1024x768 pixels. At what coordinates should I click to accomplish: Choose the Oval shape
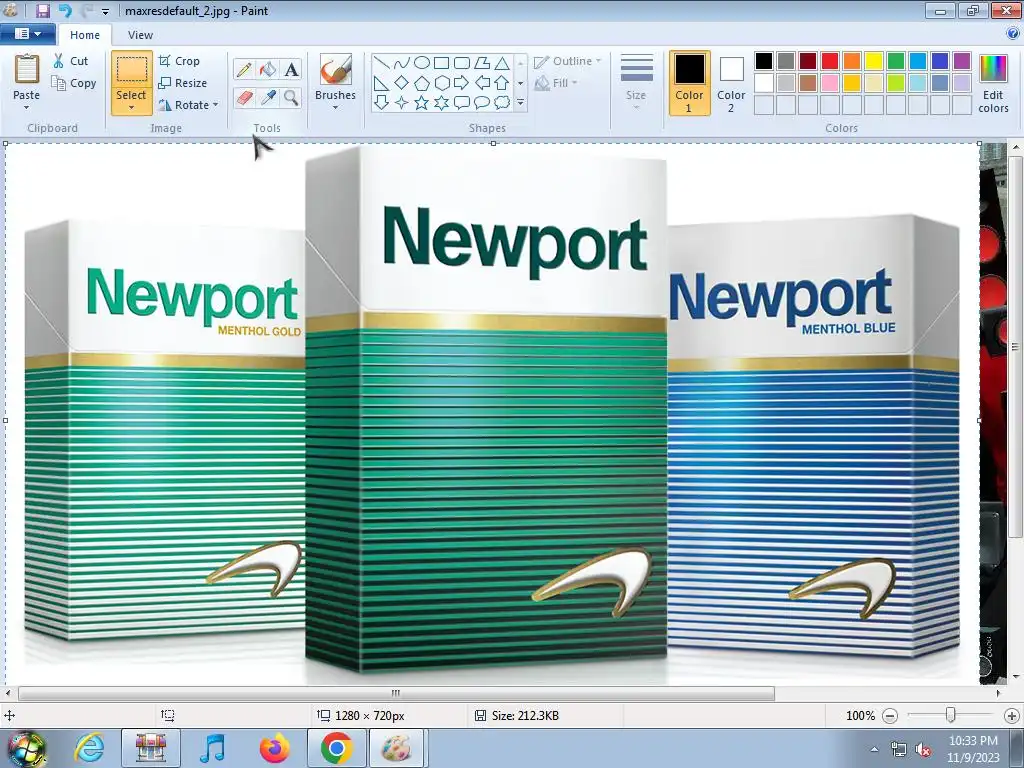click(x=422, y=63)
